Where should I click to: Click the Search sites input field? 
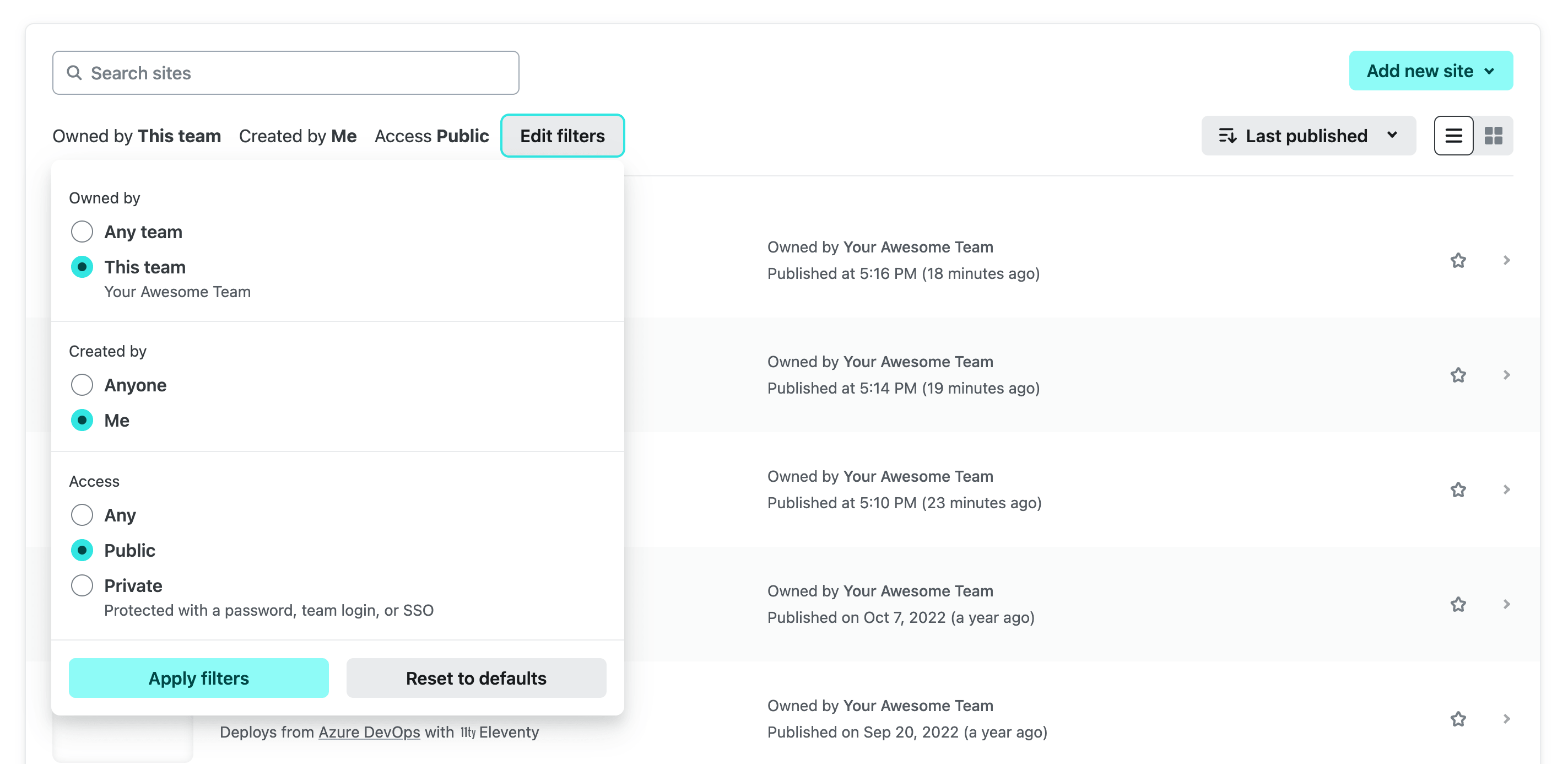click(x=285, y=72)
